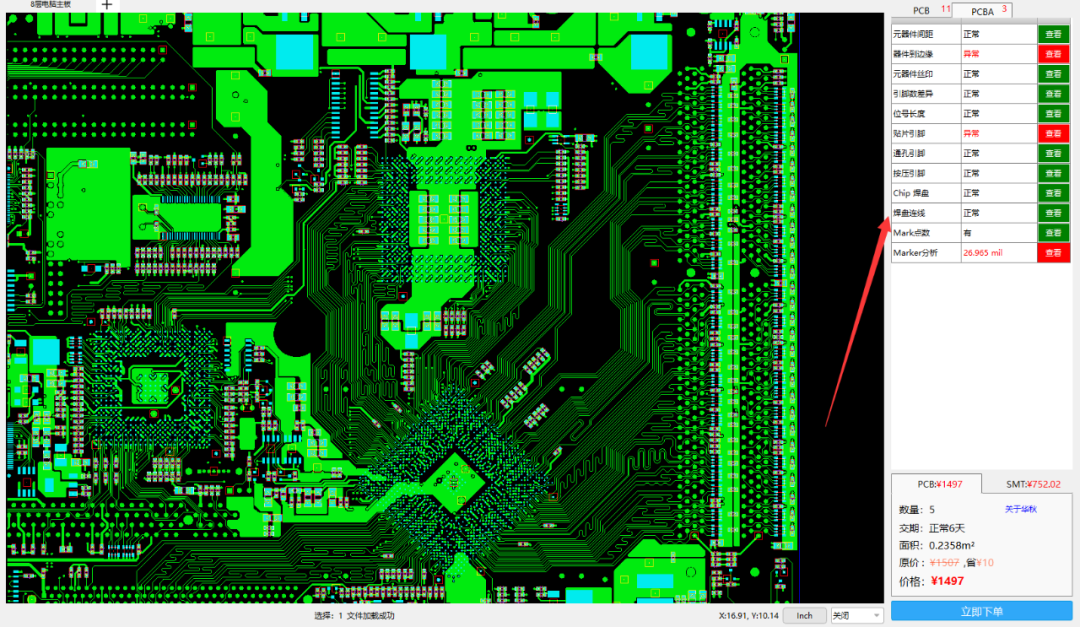Toggle the Inch unit button
This screenshot has width=1080, height=627.
pyautogui.click(x=804, y=616)
